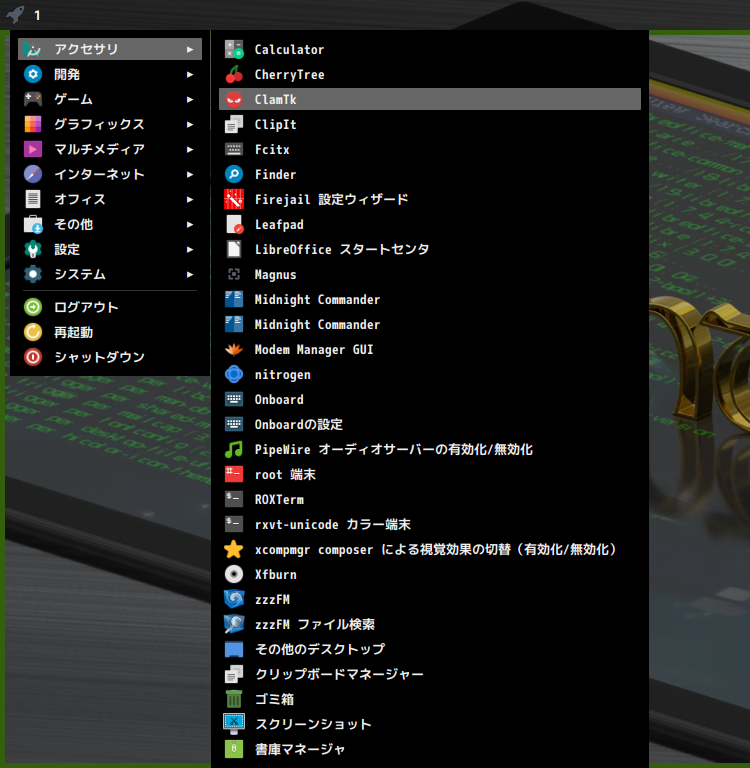Expand the システム submenu arrow
The image size is (750, 768).
(x=190, y=274)
